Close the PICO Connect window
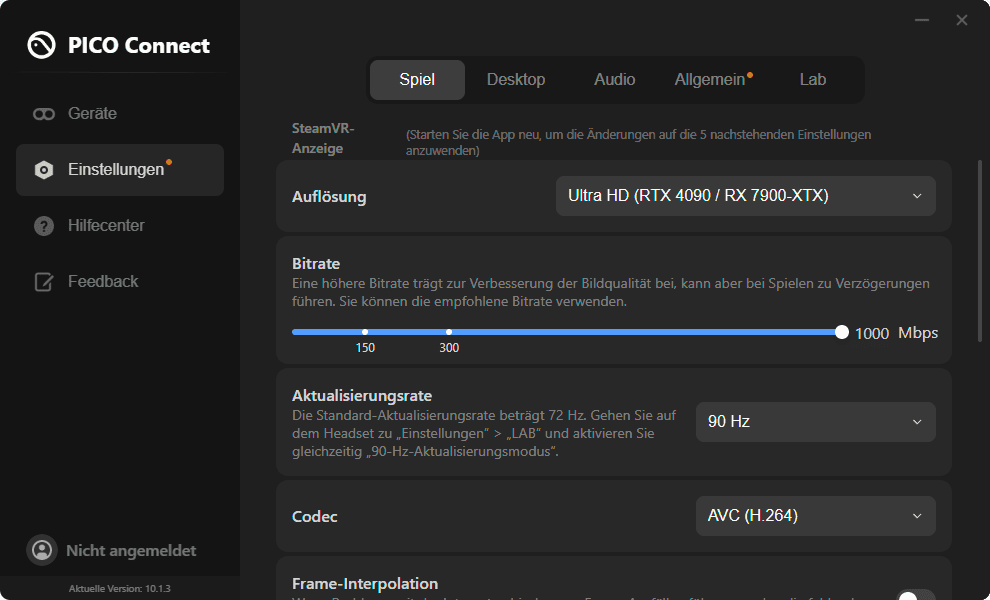The height and width of the screenshot is (600, 990). (962, 20)
